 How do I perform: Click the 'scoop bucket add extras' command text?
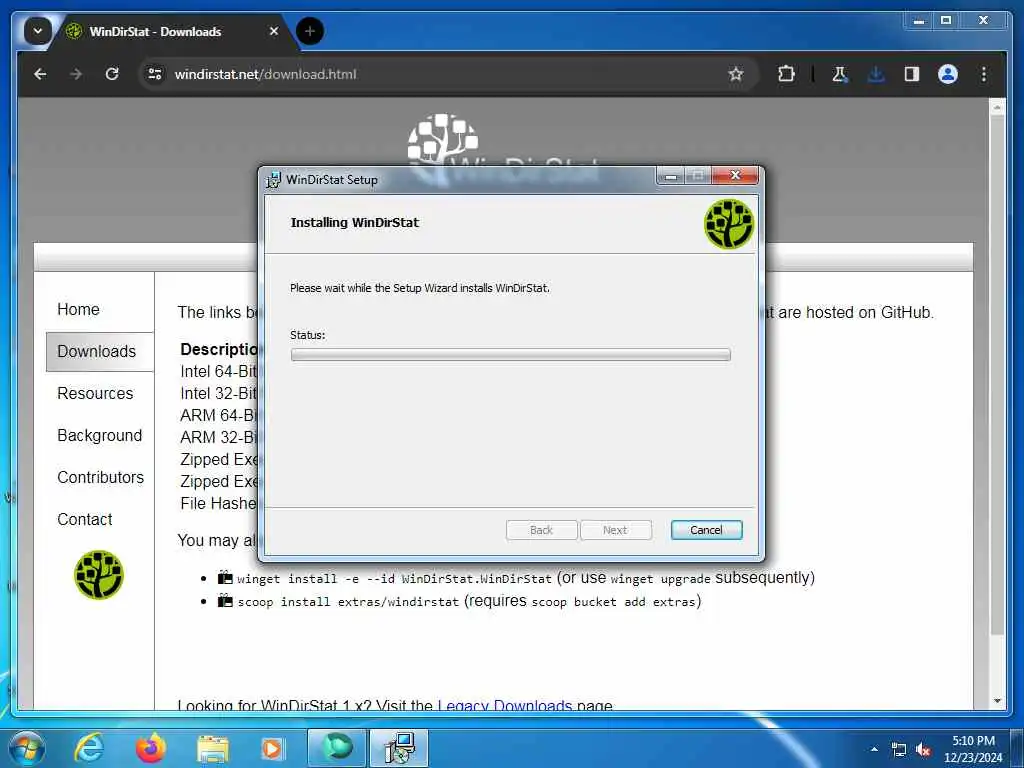pyautogui.click(x=613, y=601)
